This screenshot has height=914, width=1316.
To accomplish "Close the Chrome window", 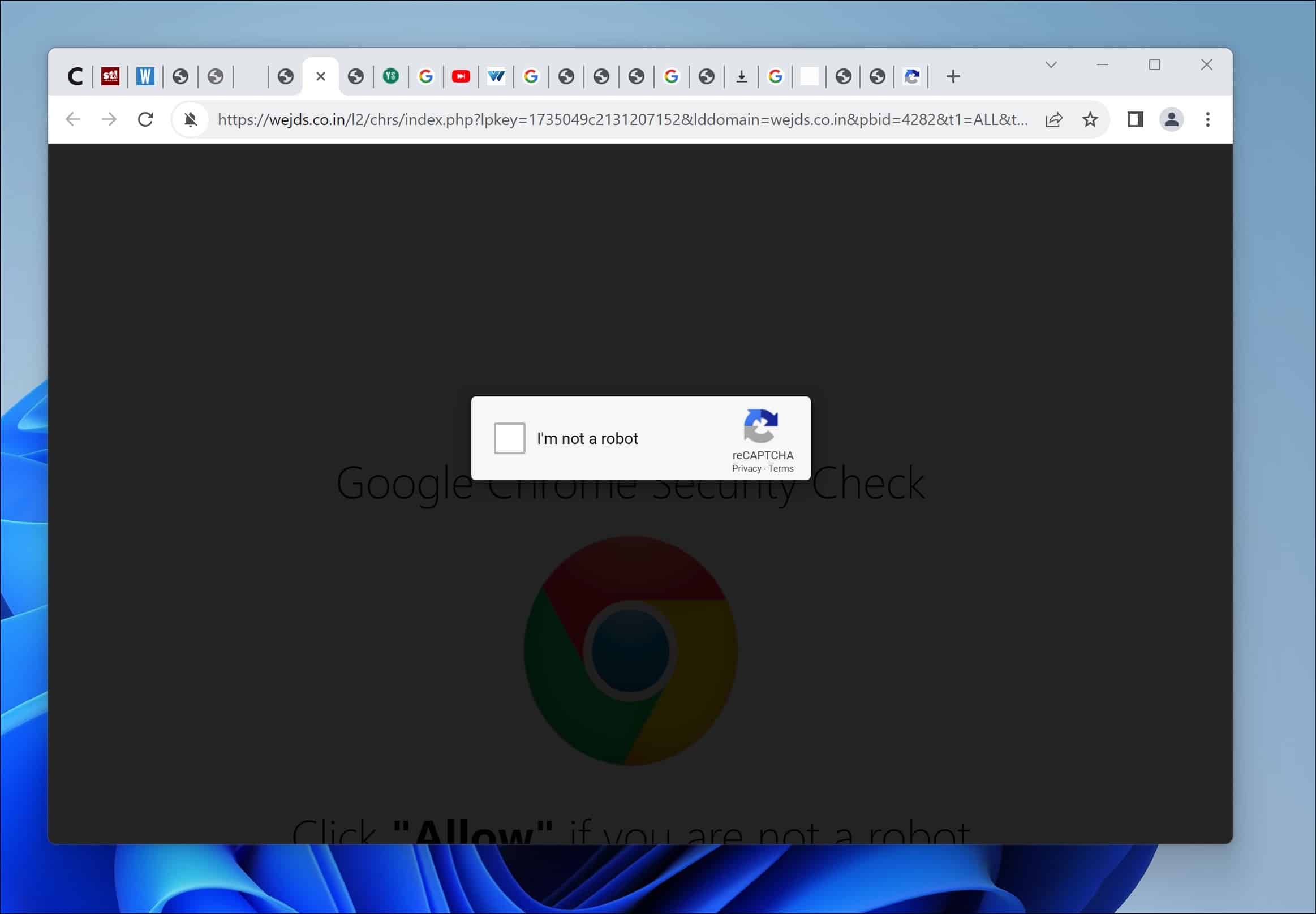I will click(1207, 64).
